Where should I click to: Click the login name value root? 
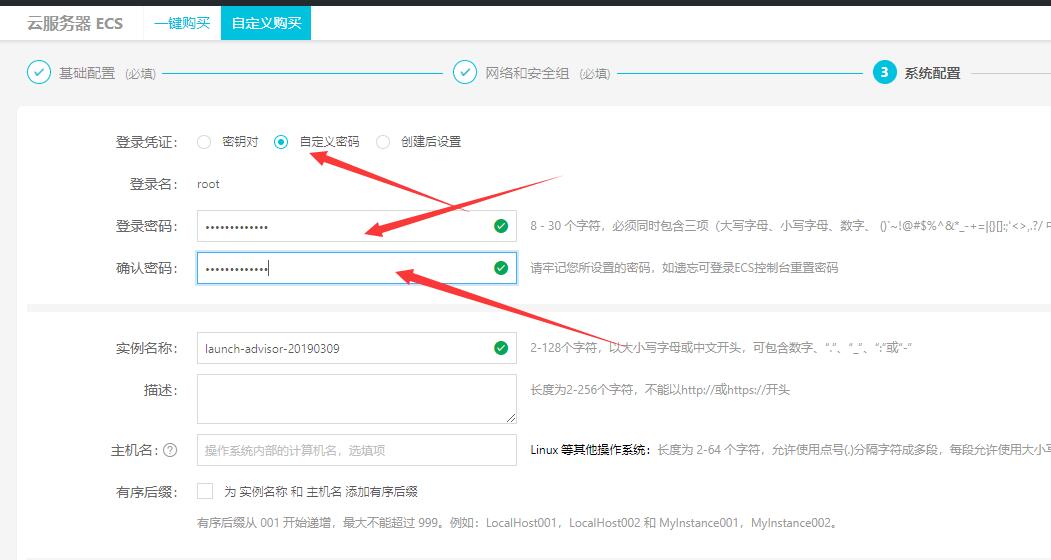click(208, 184)
